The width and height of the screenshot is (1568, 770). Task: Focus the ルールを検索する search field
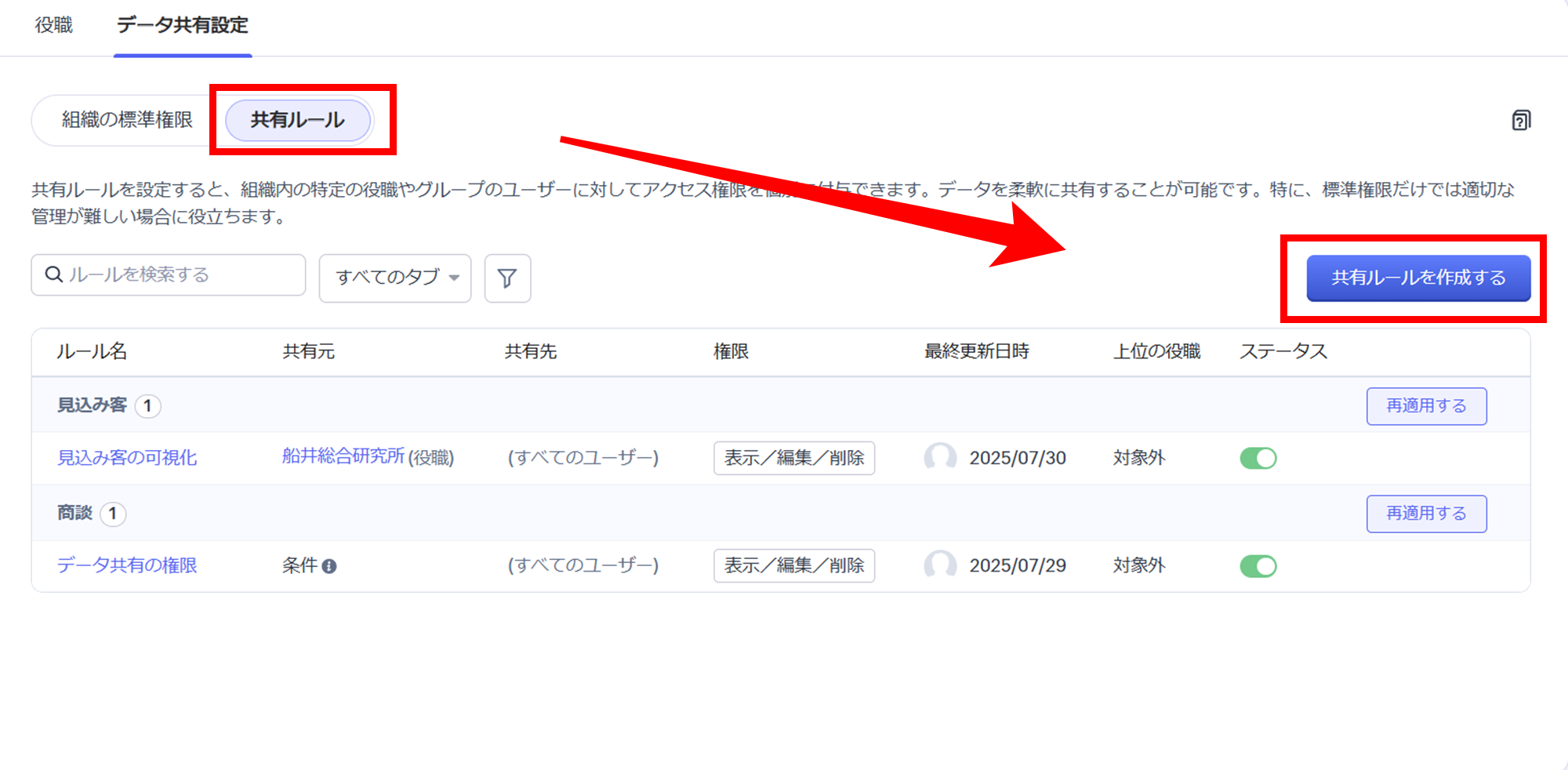pos(180,274)
